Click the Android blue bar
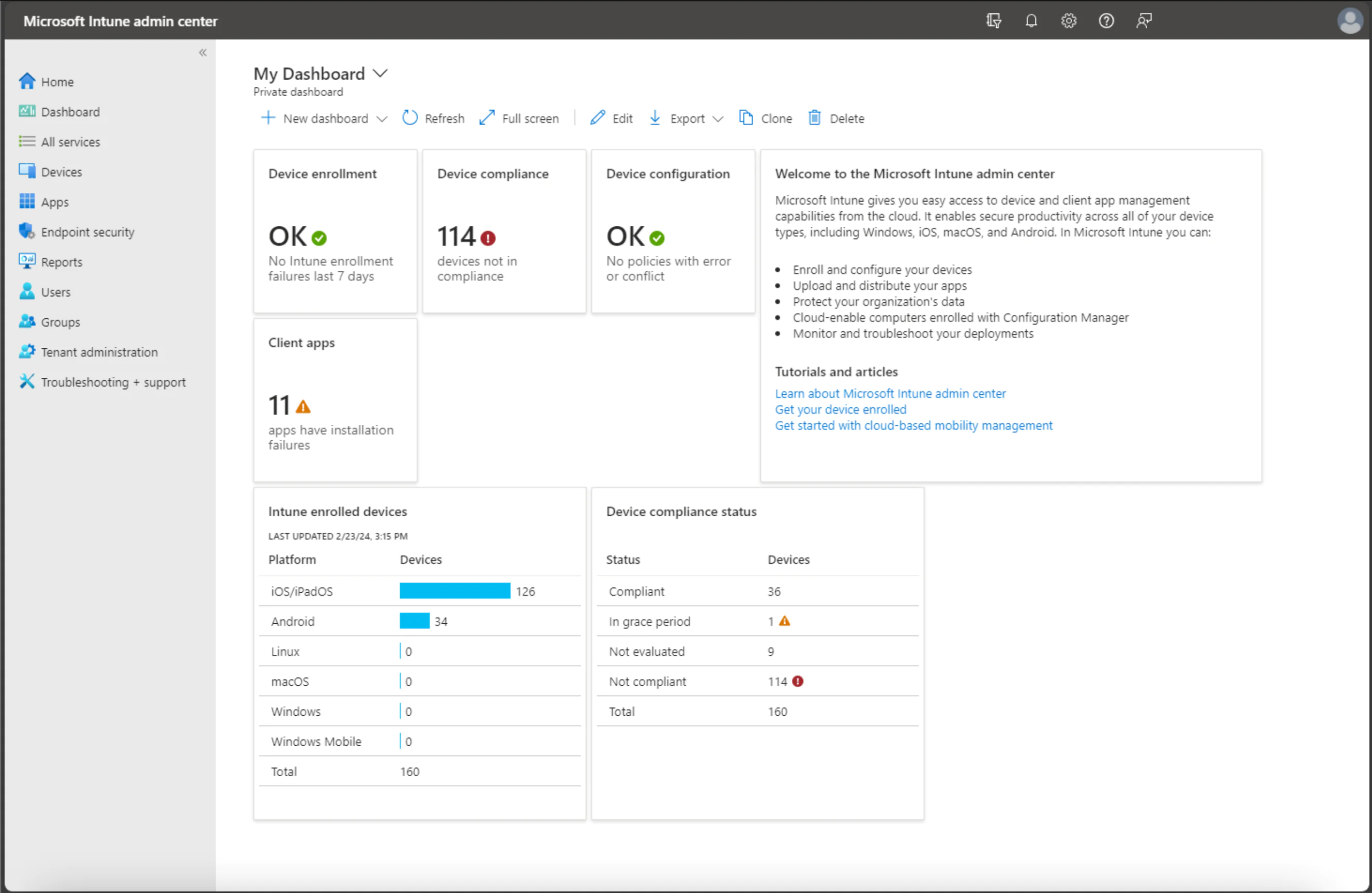Screen dimensions: 1372x893 (x=415, y=621)
